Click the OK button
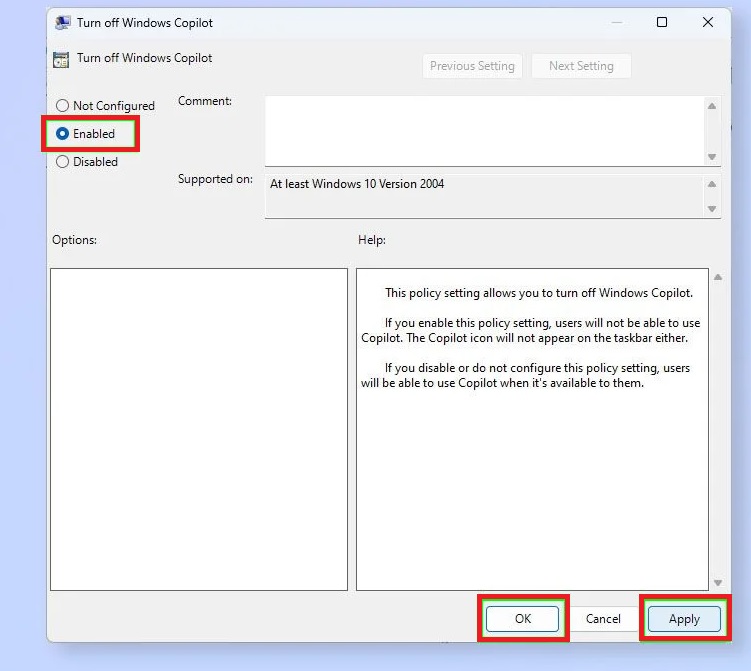This screenshot has height=671, width=751. coord(522,618)
